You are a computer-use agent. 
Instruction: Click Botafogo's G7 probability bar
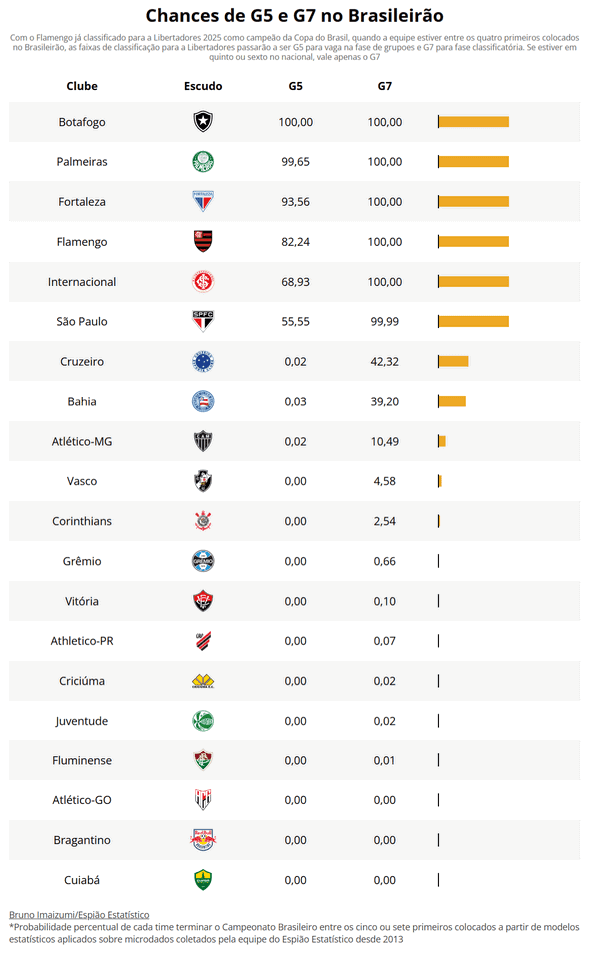(x=473, y=122)
